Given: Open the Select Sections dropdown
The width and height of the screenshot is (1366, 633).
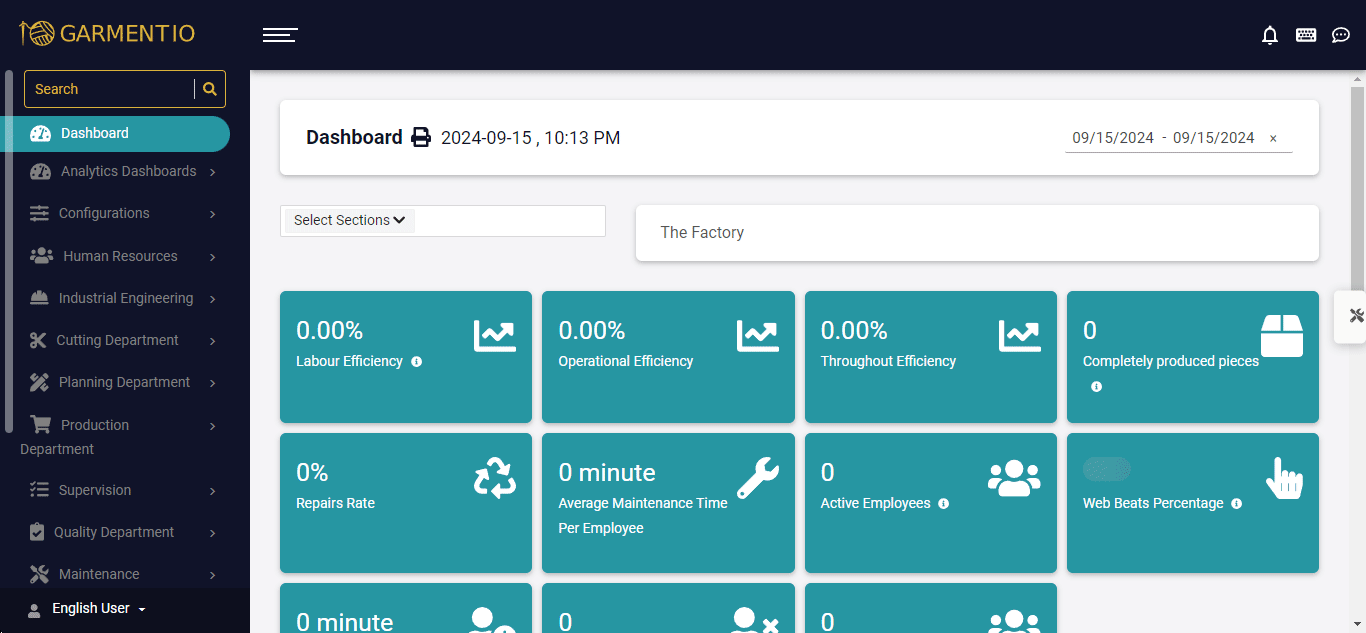Looking at the screenshot, I should (349, 220).
